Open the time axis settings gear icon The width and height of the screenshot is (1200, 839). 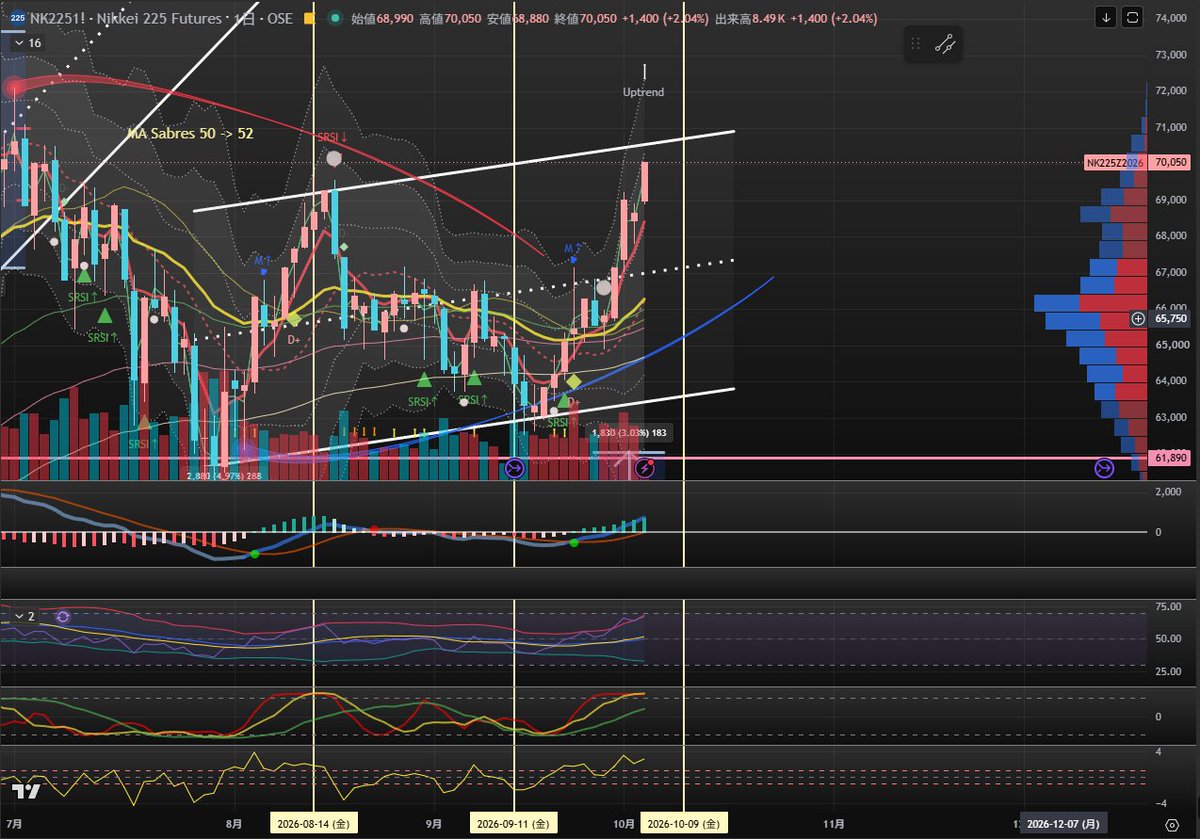(x=1171, y=825)
